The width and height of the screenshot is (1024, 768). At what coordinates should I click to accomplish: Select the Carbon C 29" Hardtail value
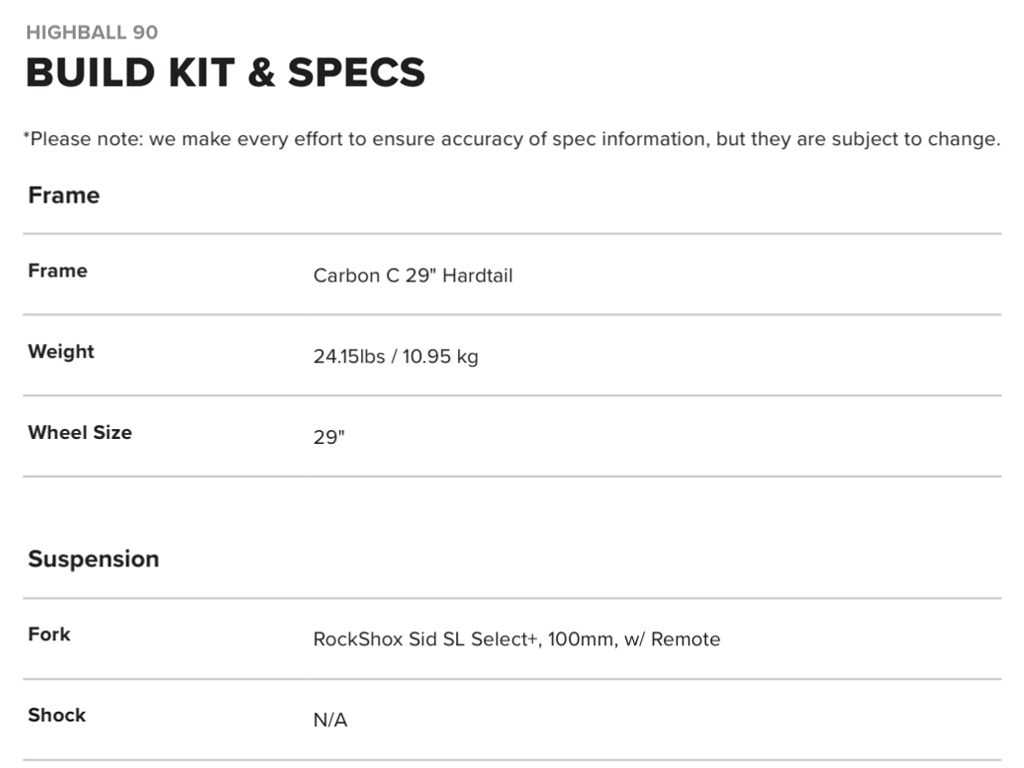coord(412,276)
